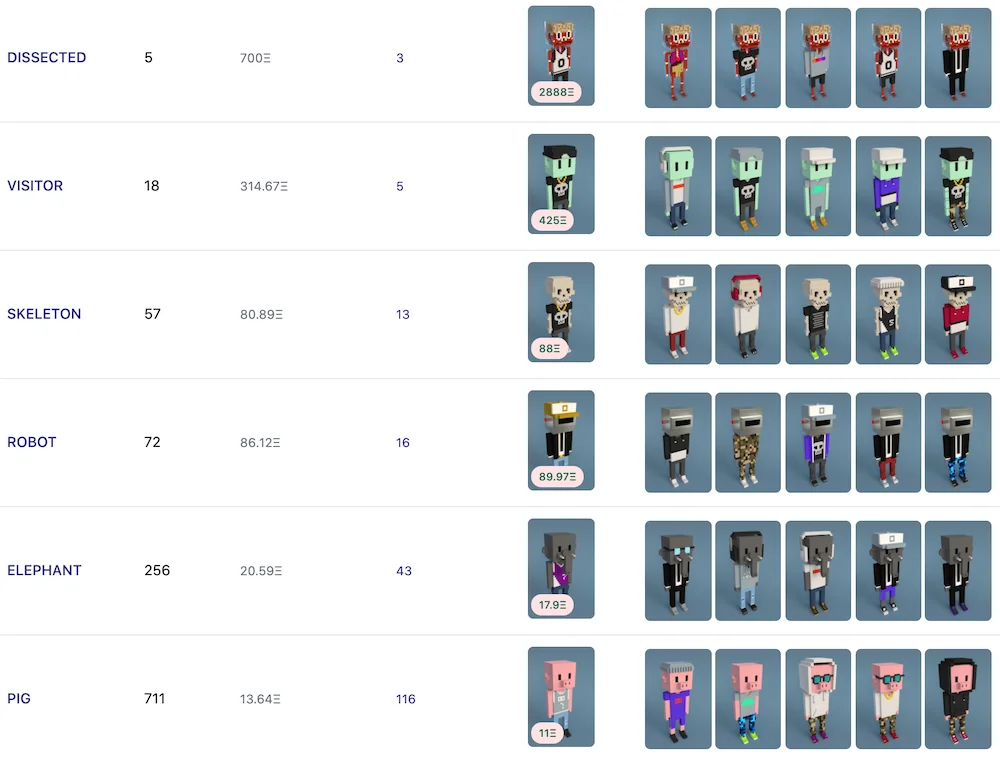Open the DISSECTED type link
The width and height of the screenshot is (1000, 757).
pyautogui.click(x=47, y=57)
